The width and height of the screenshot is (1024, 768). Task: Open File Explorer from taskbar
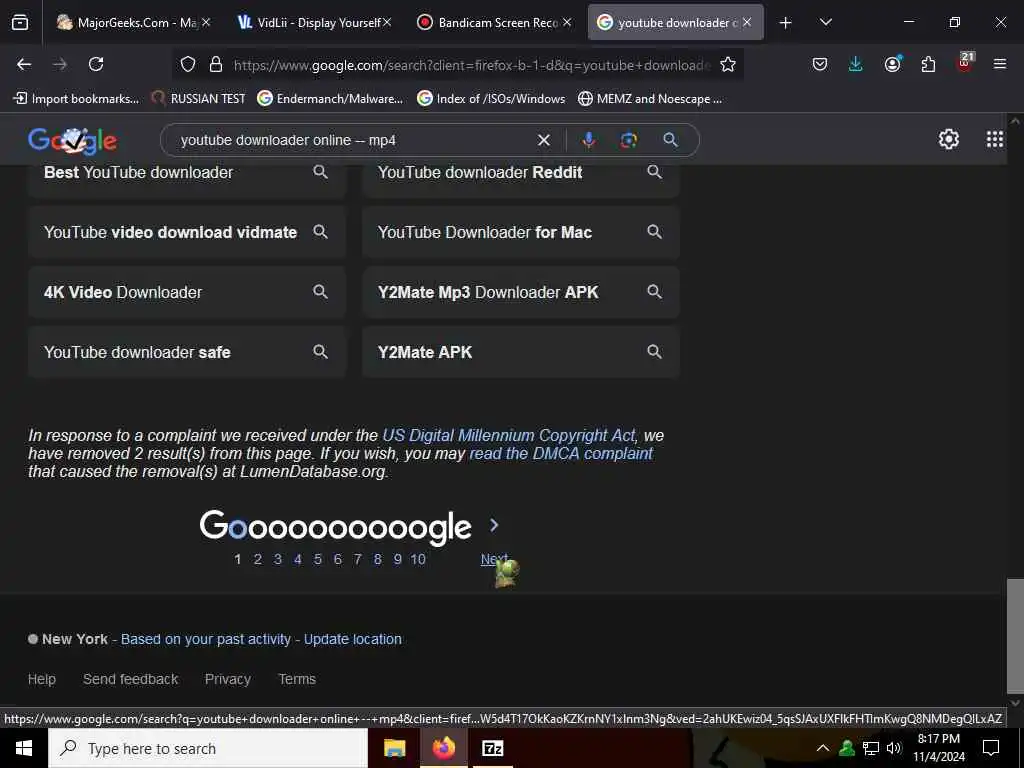tap(394, 748)
